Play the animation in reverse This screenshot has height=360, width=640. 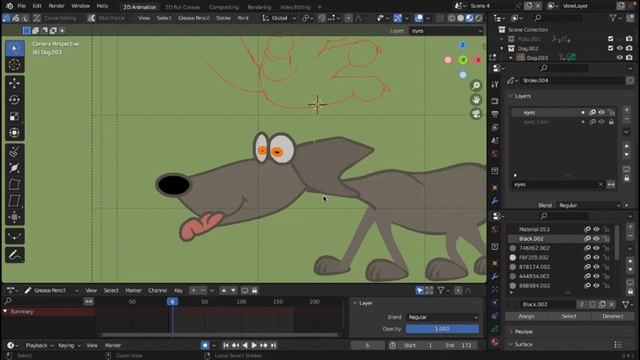[245, 345]
